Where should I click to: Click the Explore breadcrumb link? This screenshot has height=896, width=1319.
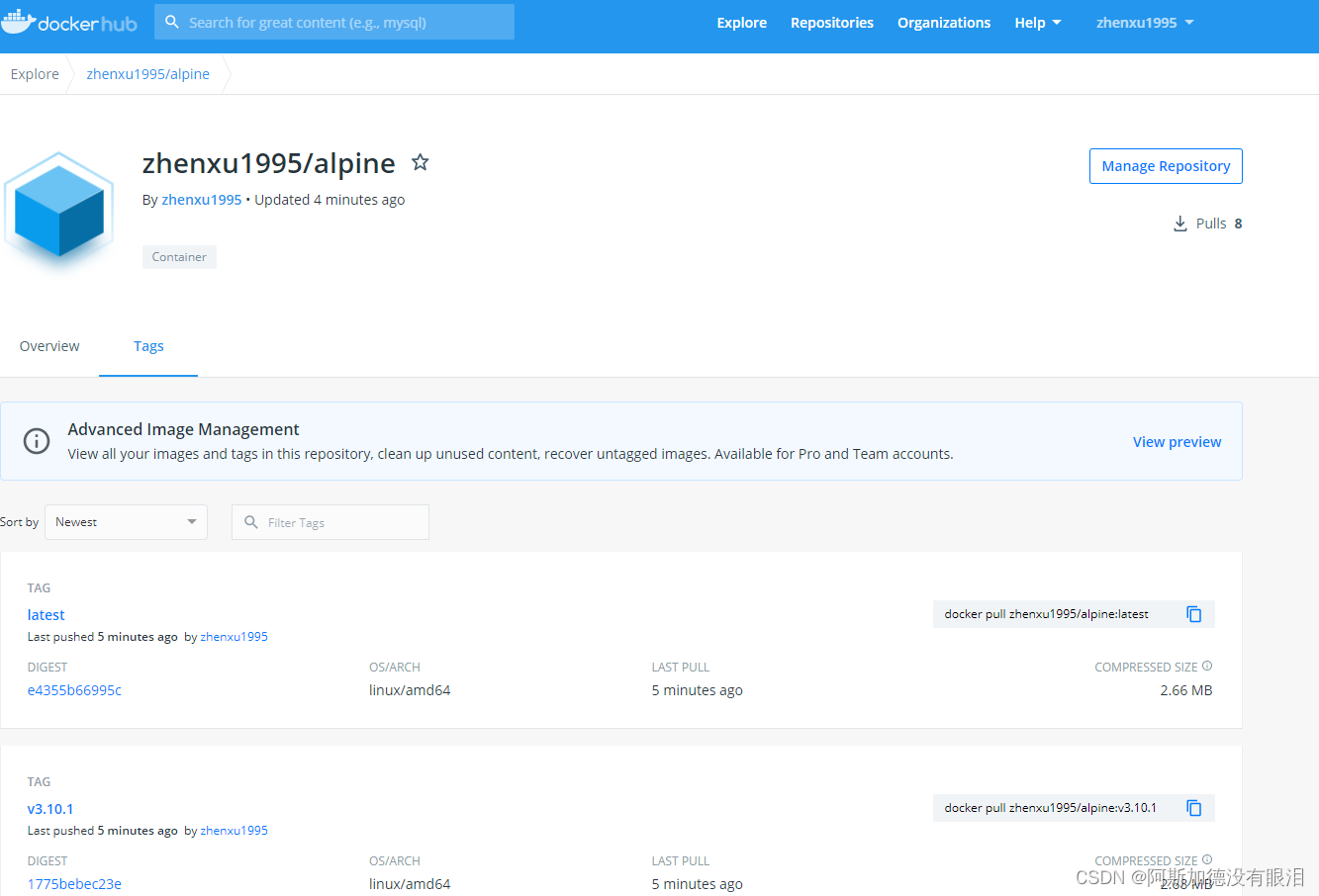(34, 73)
